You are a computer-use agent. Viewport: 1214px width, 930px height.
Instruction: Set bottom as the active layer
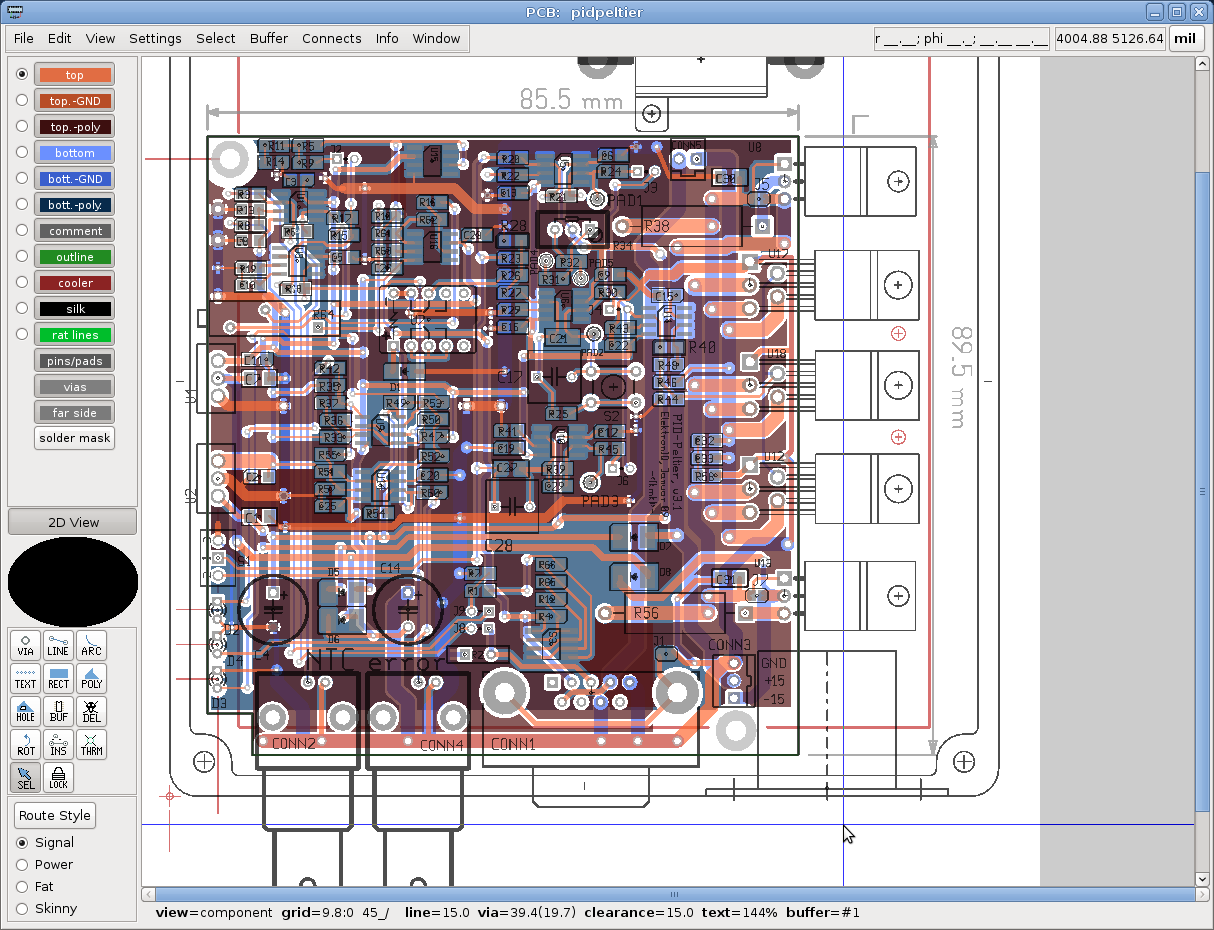[22, 153]
